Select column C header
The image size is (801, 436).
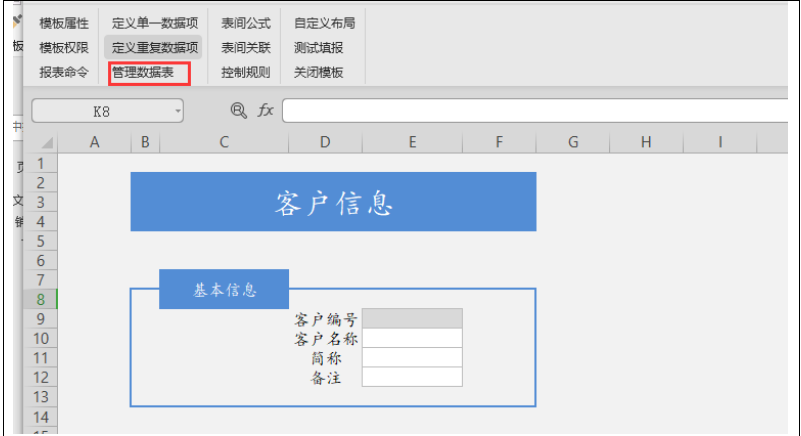pyautogui.click(x=224, y=143)
